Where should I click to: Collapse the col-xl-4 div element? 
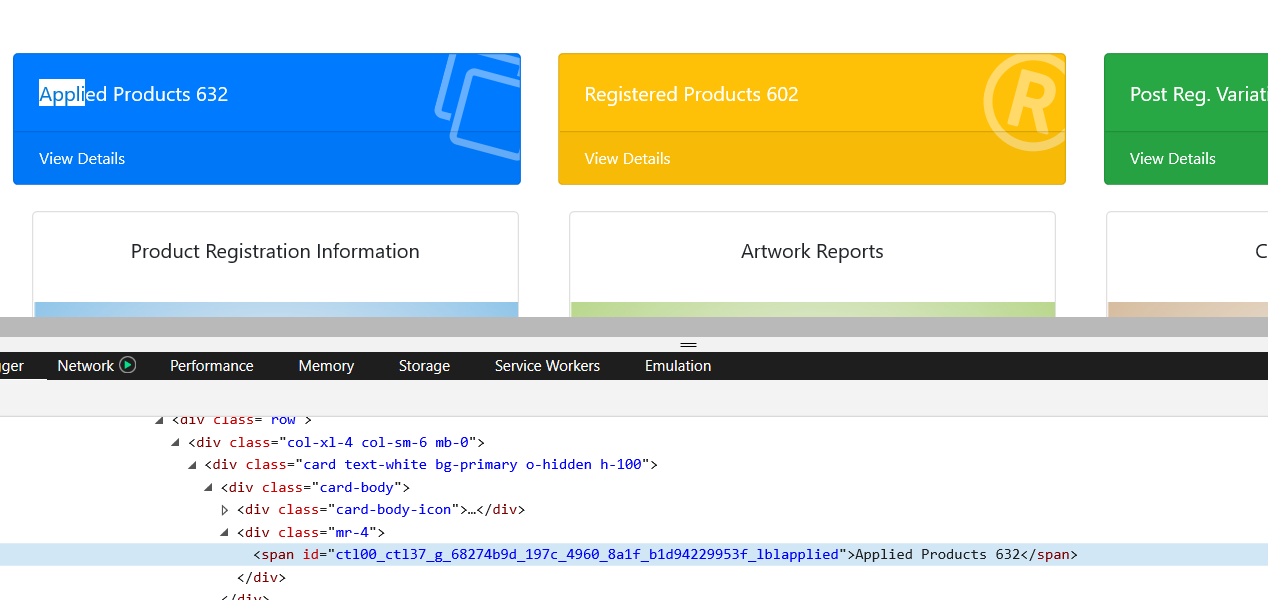[x=175, y=442]
